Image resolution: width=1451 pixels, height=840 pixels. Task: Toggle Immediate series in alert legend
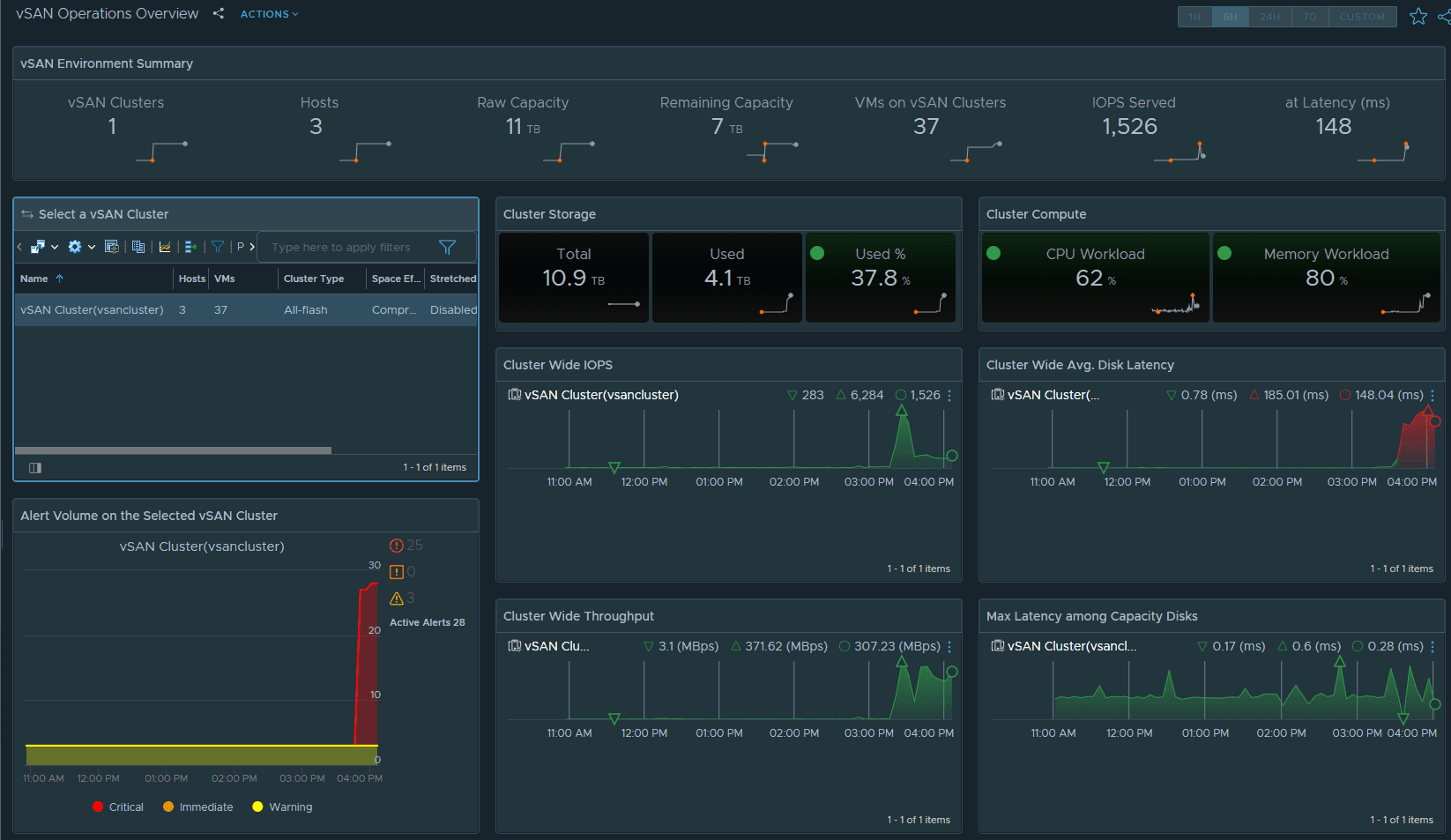click(x=198, y=807)
